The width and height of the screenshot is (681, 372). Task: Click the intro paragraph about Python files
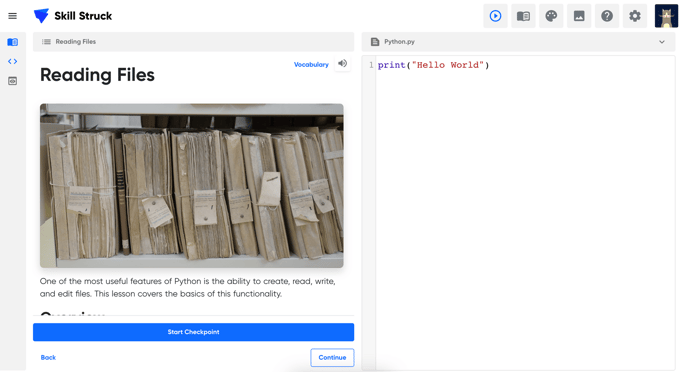(188, 287)
